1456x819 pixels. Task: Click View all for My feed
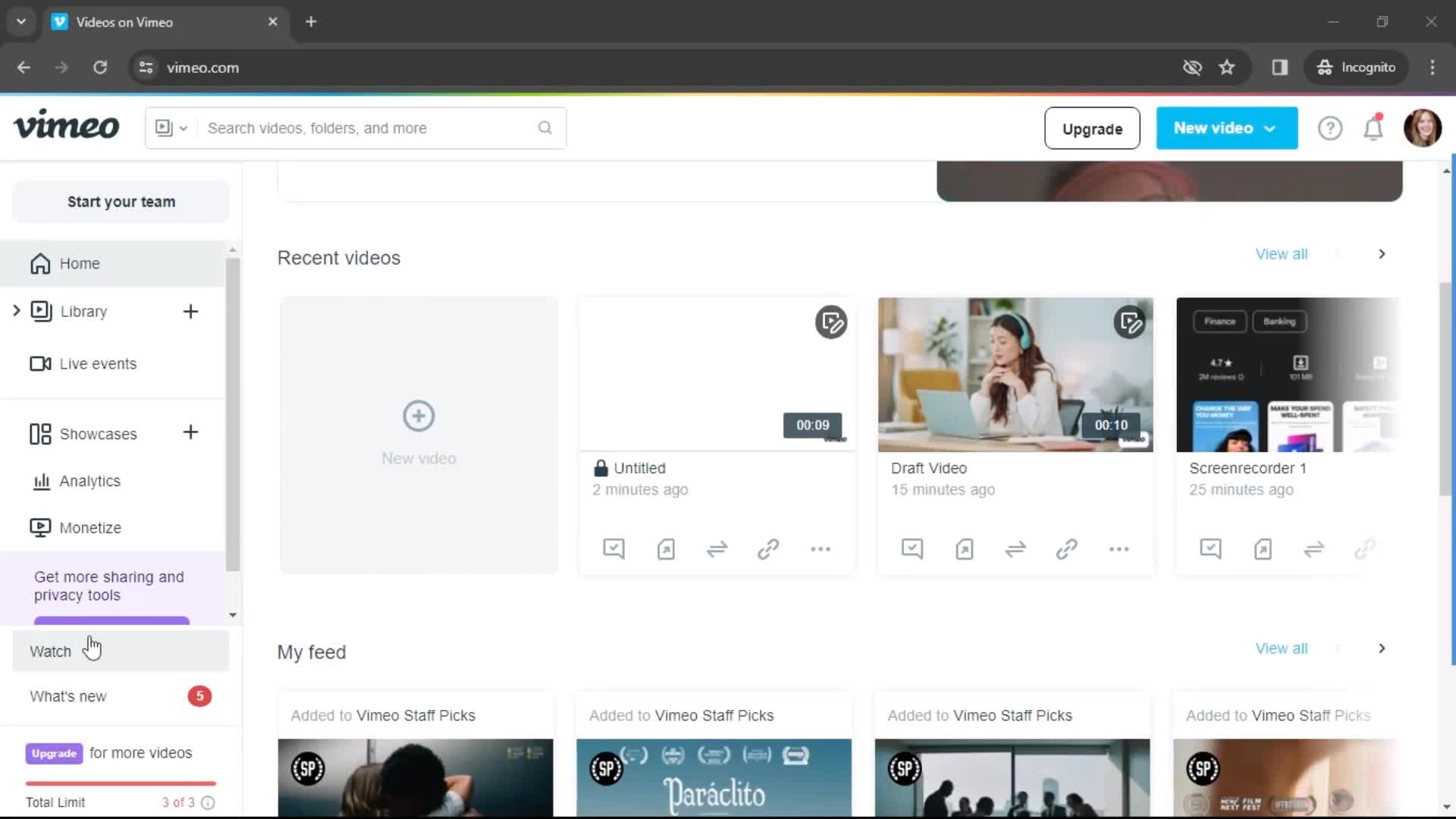click(x=1282, y=648)
